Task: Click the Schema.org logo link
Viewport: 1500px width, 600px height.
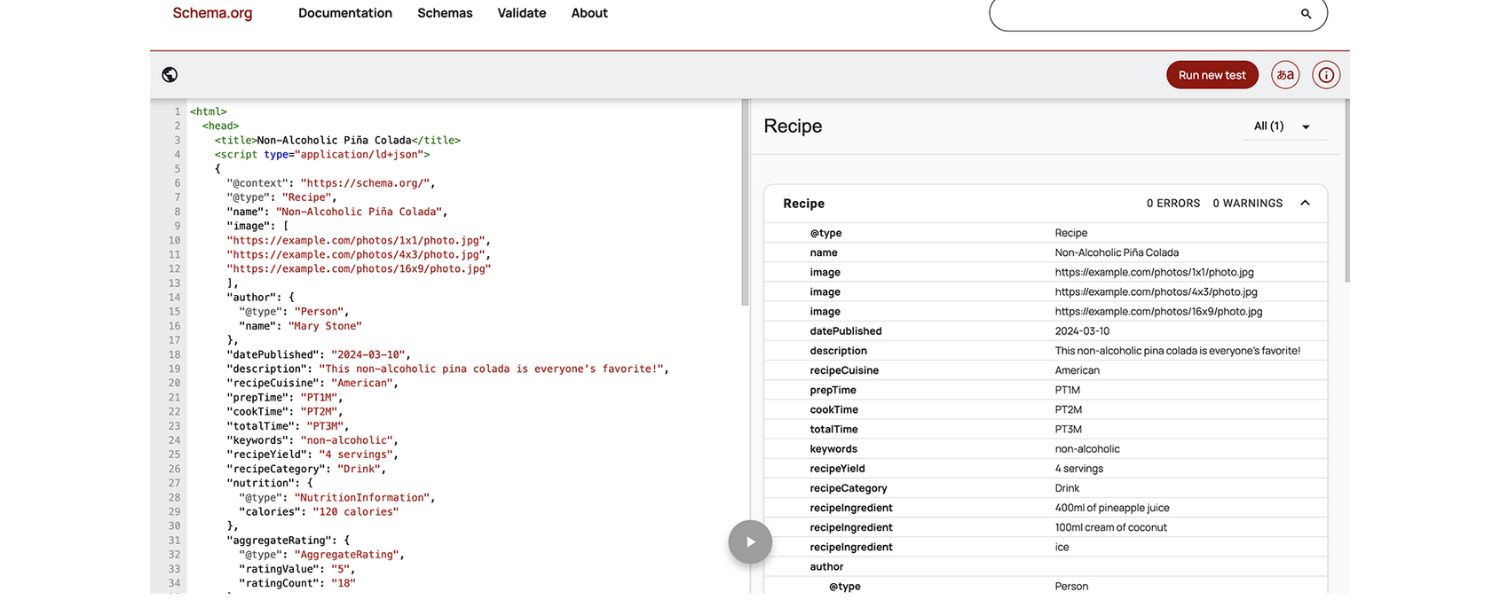Action: [x=211, y=13]
